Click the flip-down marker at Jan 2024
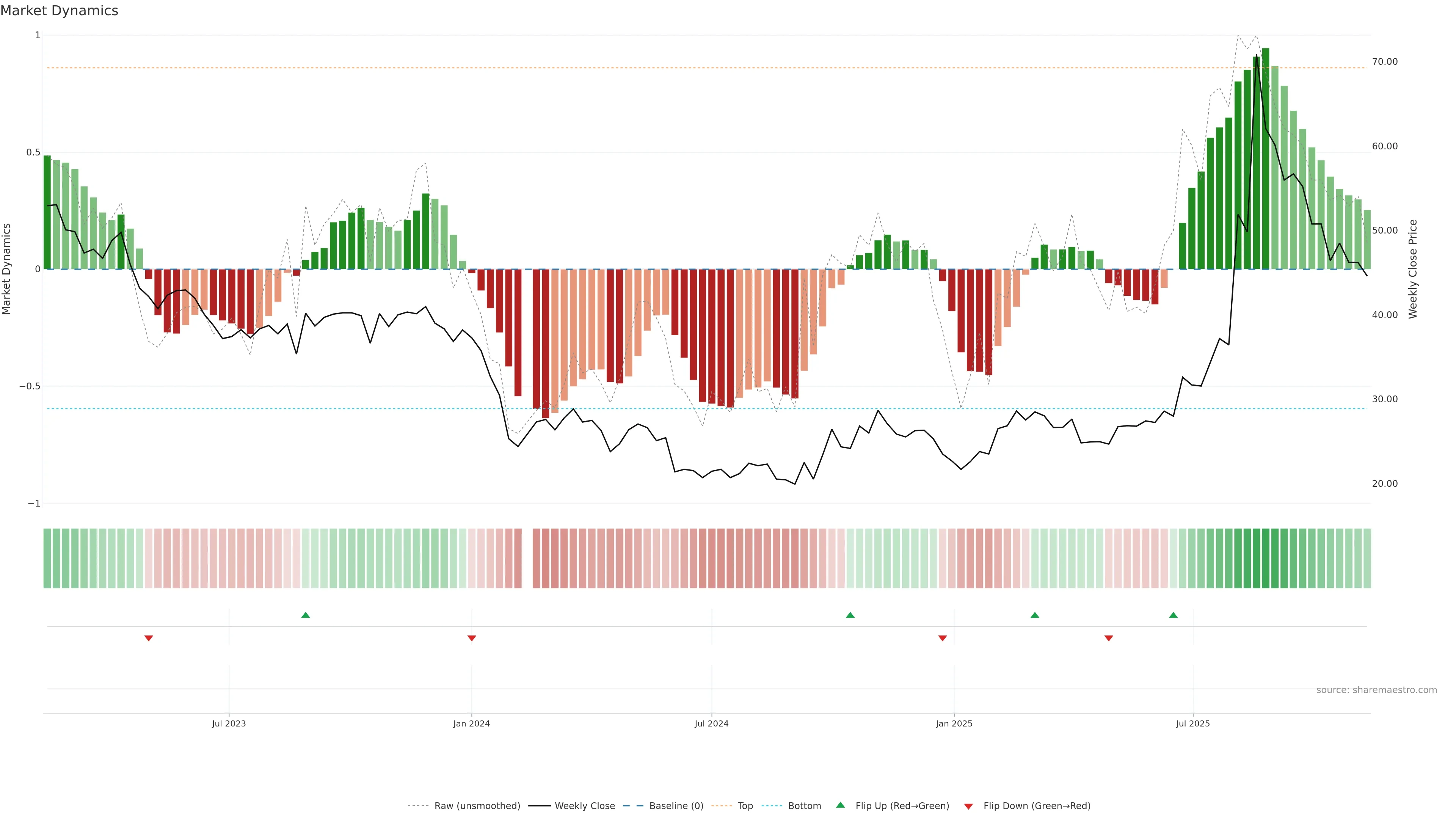The width and height of the screenshot is (1456, 819). point(472,638)
